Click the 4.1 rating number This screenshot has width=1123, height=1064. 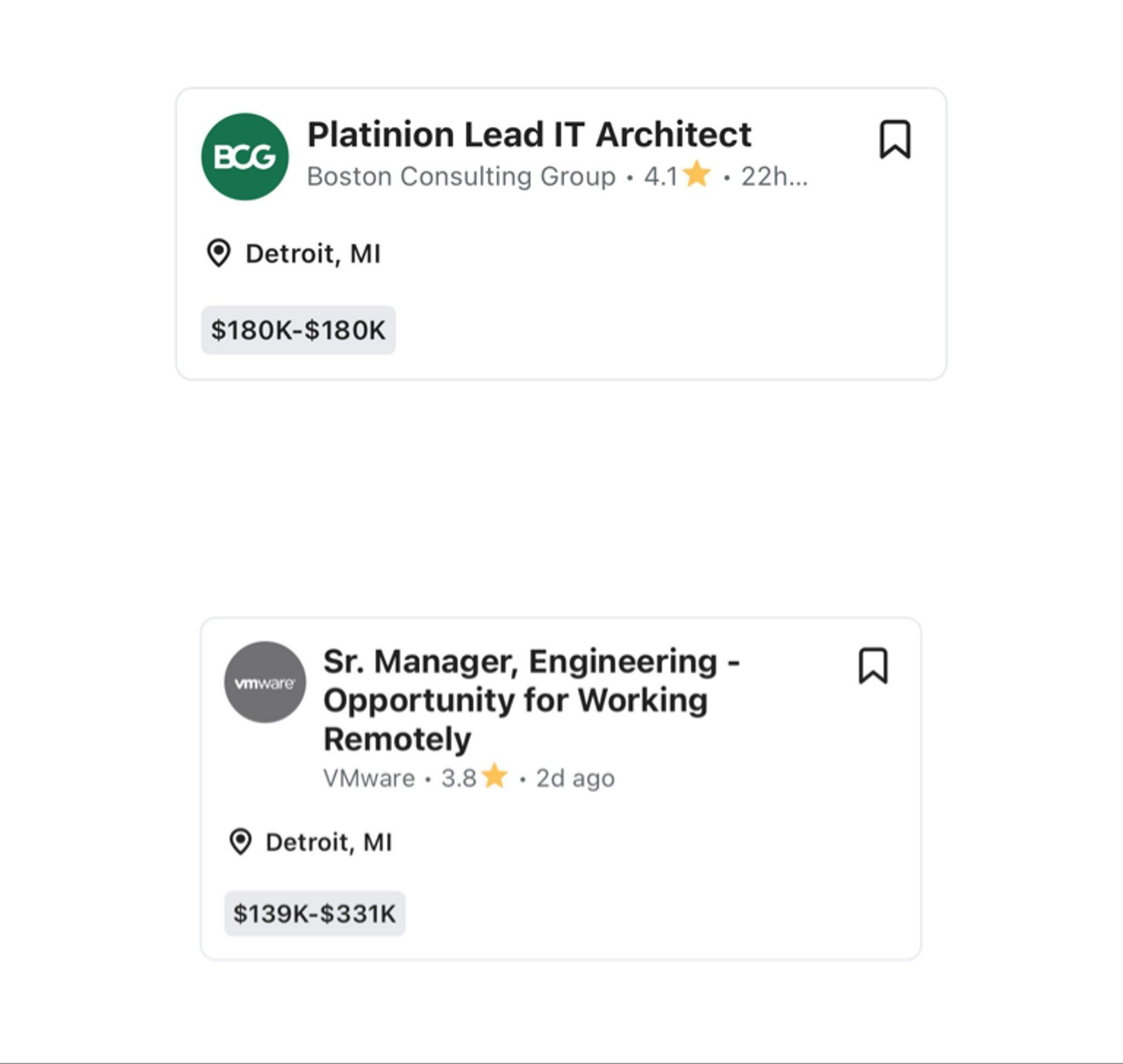(660, 177)
